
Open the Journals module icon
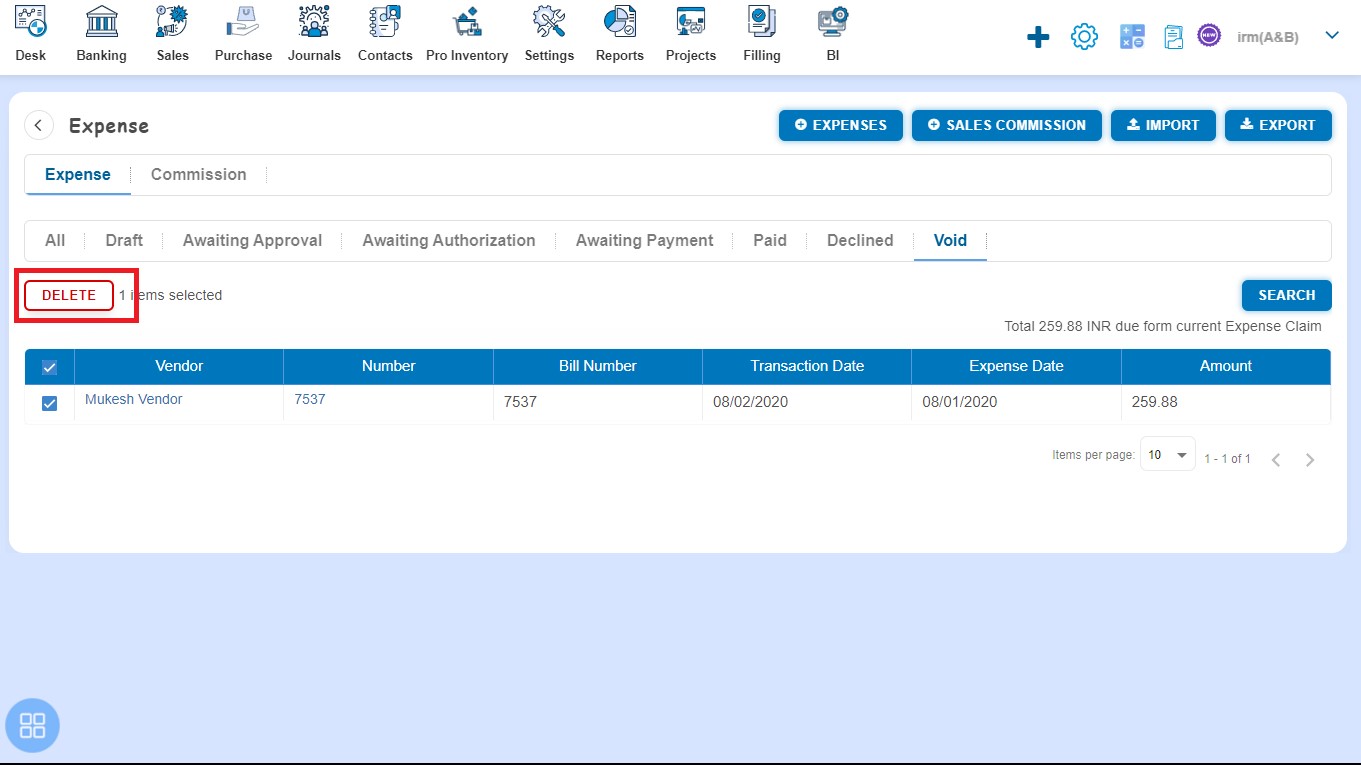click(314, 22)
